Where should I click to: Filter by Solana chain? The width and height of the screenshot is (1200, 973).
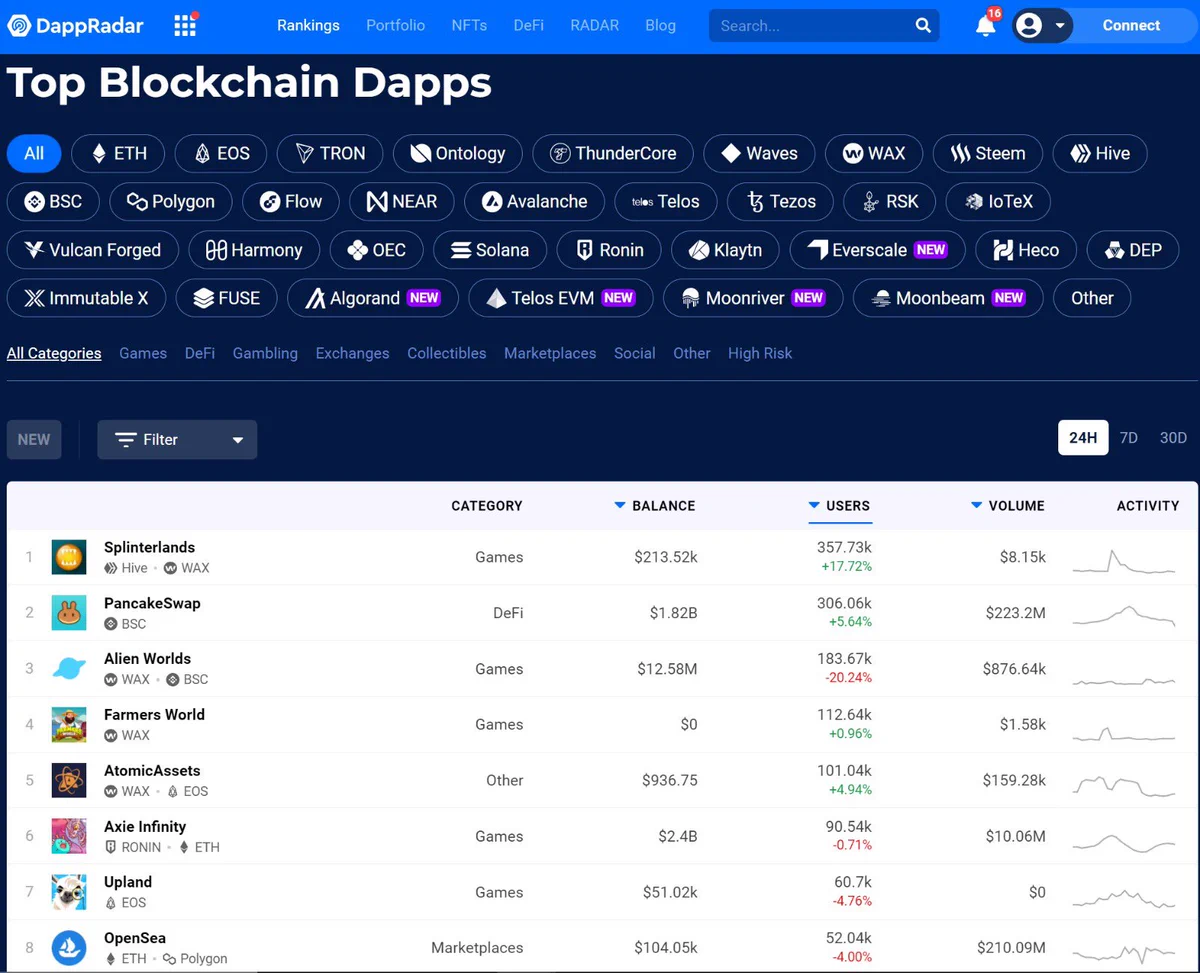click(x=489, y=250)
